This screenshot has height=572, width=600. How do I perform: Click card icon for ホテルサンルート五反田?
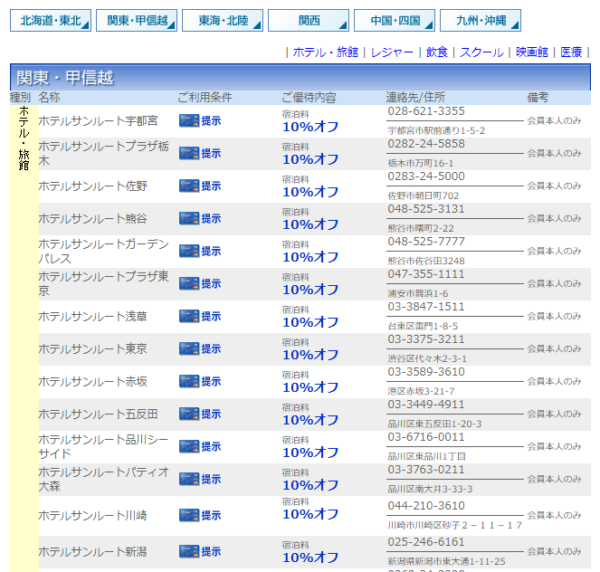[189, 414]
